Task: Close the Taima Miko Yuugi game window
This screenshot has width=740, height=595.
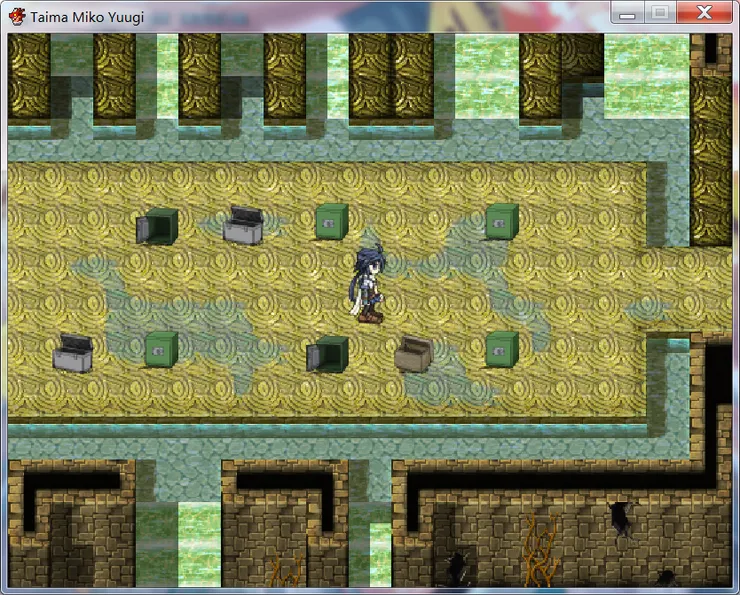Action: (x=704, y=13)
